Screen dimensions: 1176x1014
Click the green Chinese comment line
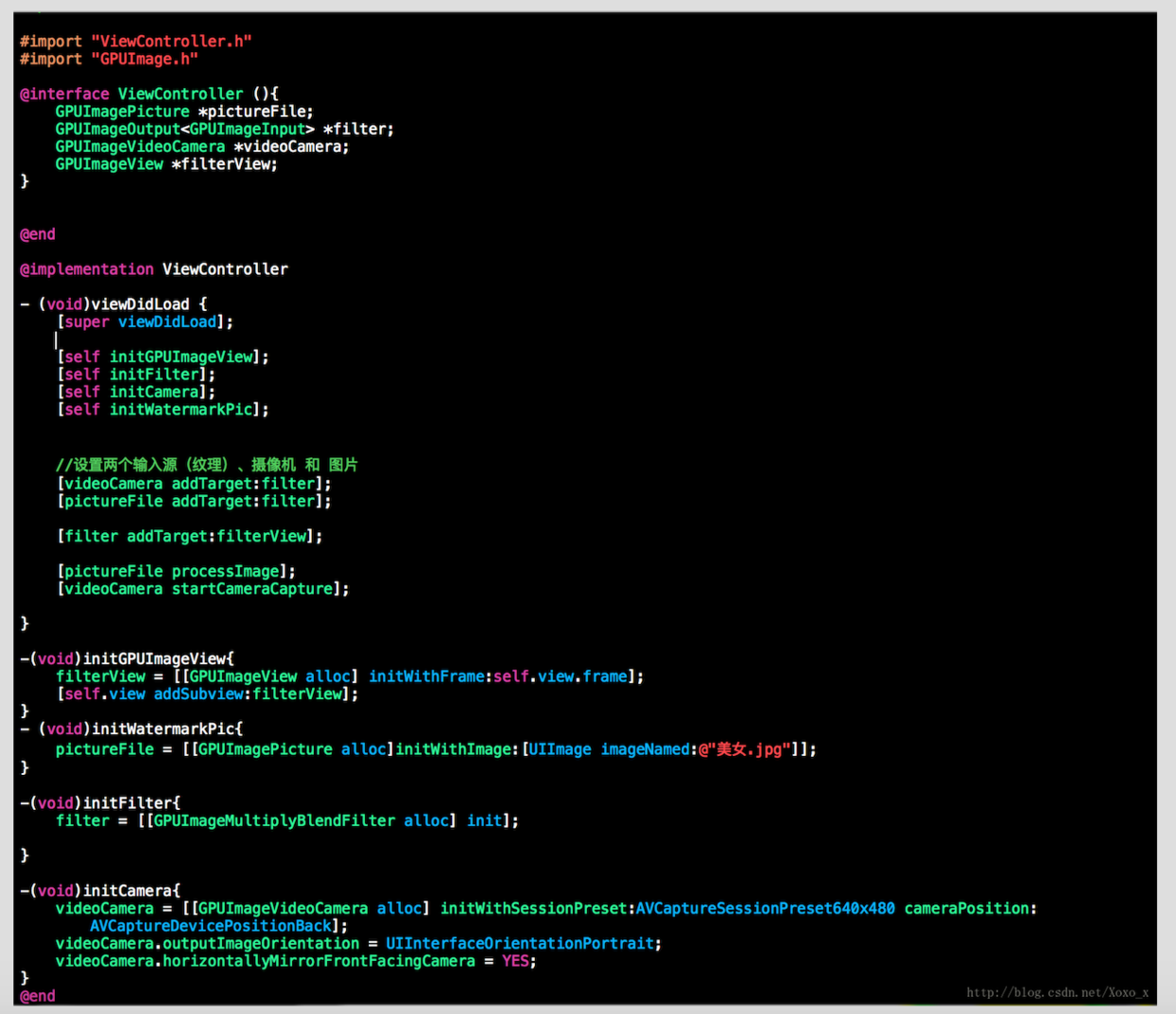207,465
